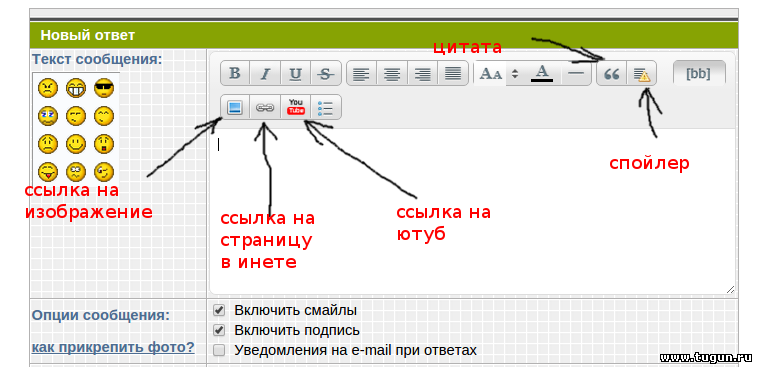Toggle bold formatting button
757x367 pixels.
(x=235, y=73)
